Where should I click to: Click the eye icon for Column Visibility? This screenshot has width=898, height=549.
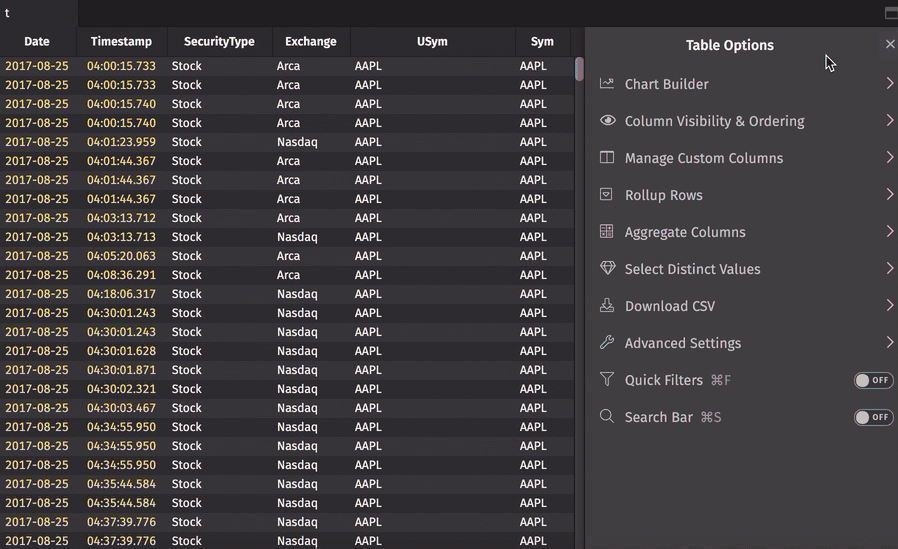[606, 121]
